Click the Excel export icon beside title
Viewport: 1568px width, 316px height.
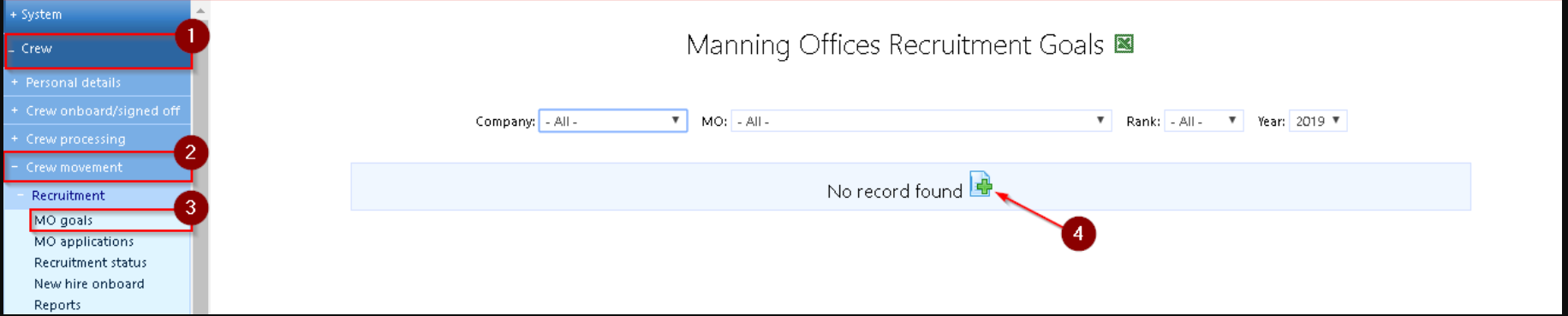point(1124,44)
